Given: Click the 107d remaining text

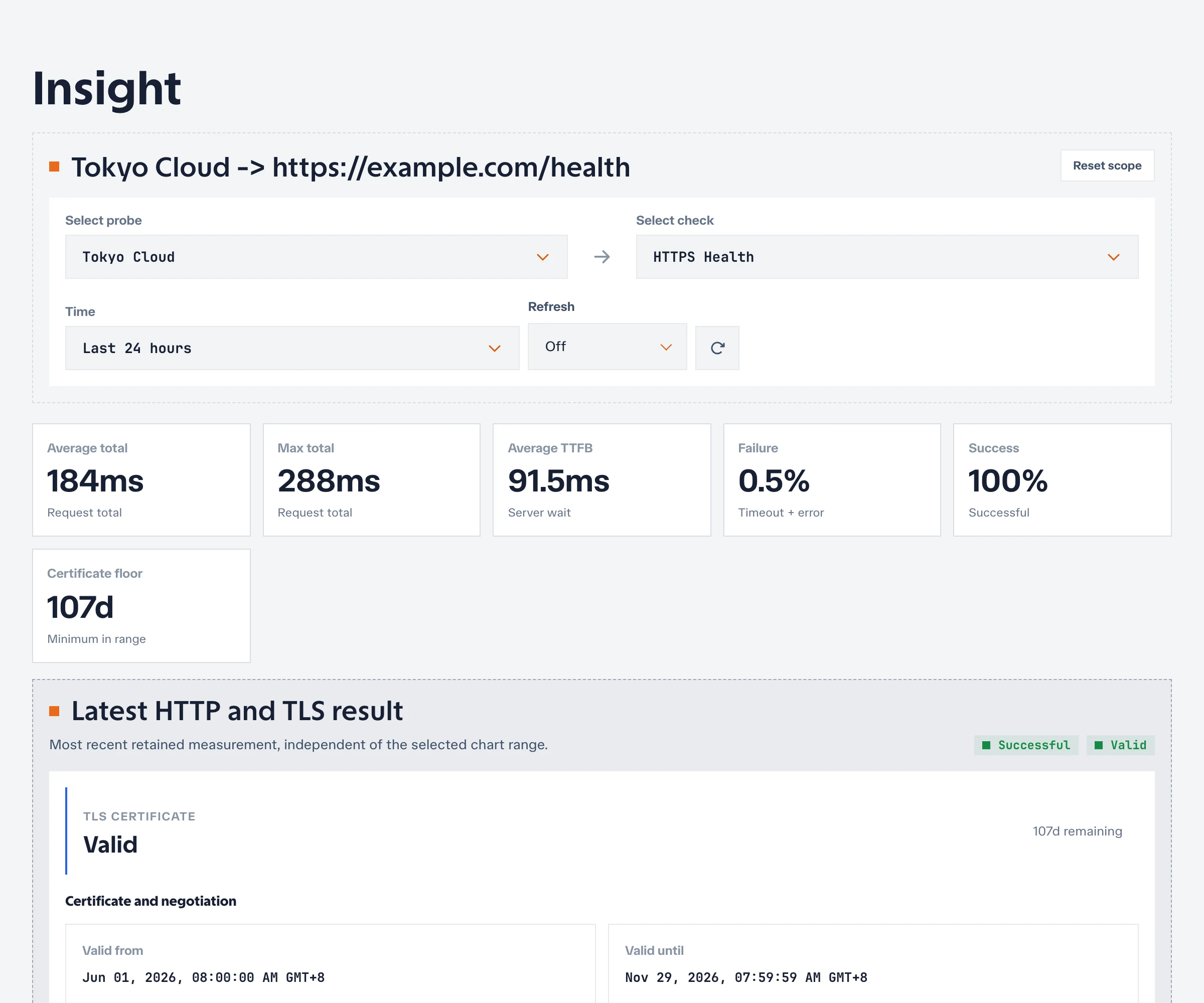Looking at the screenshot, I should point(1077,831).
